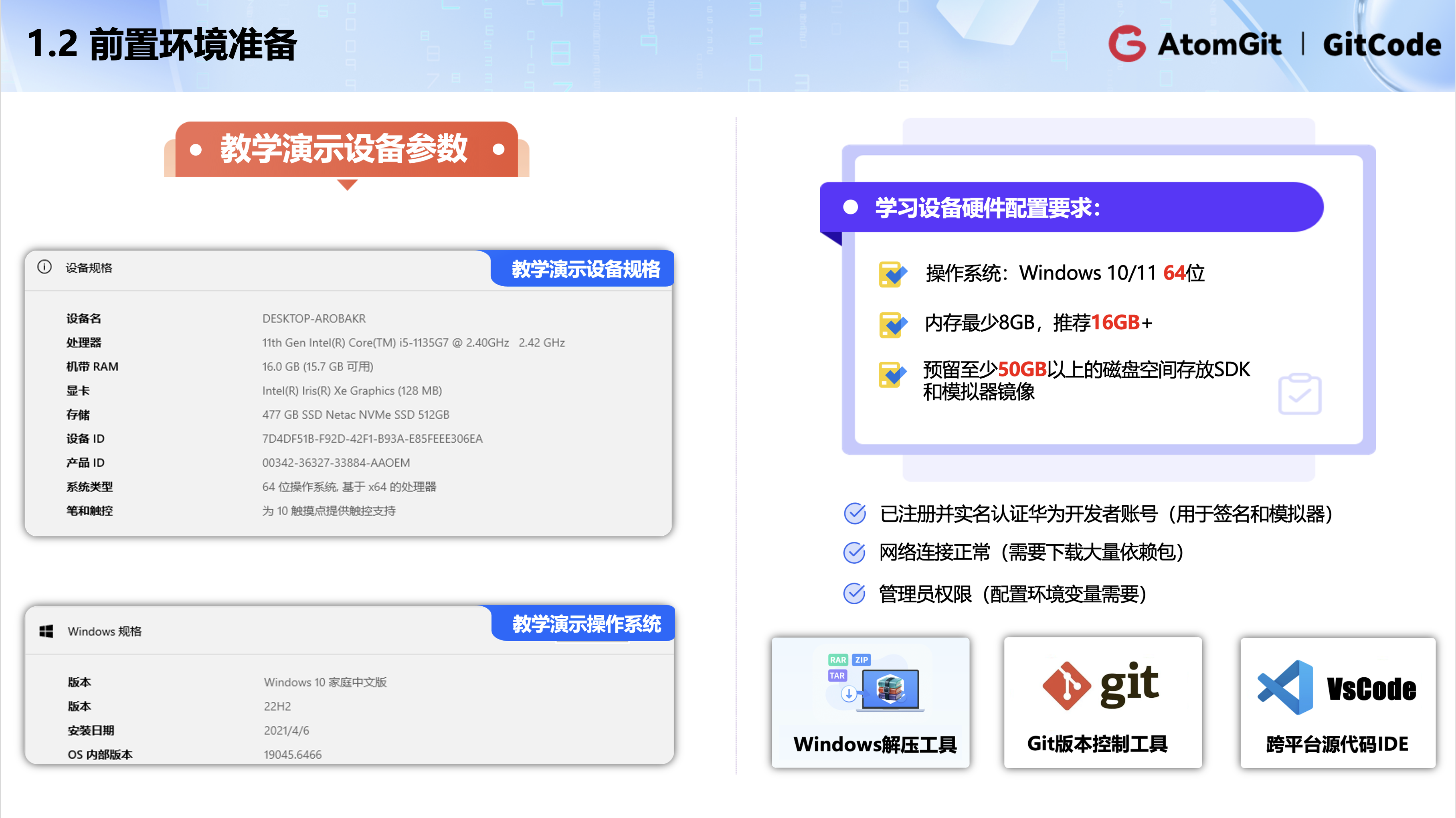Click the slide title 1.2 前置环境准备
The height and width of the screenshot is (818, 1456).
(x=162, y=44)
